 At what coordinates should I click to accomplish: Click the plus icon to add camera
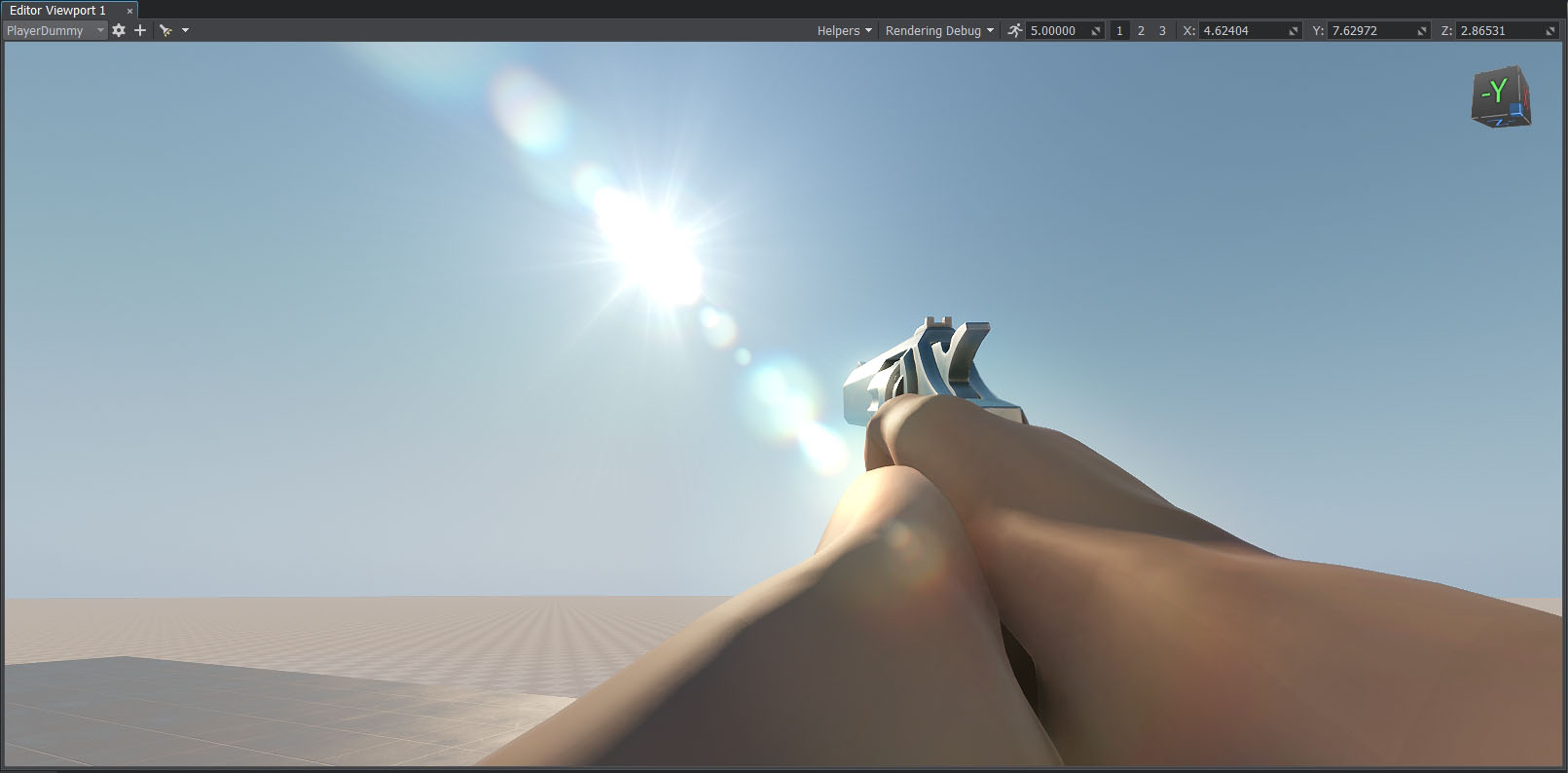click(x=140, y=30)
